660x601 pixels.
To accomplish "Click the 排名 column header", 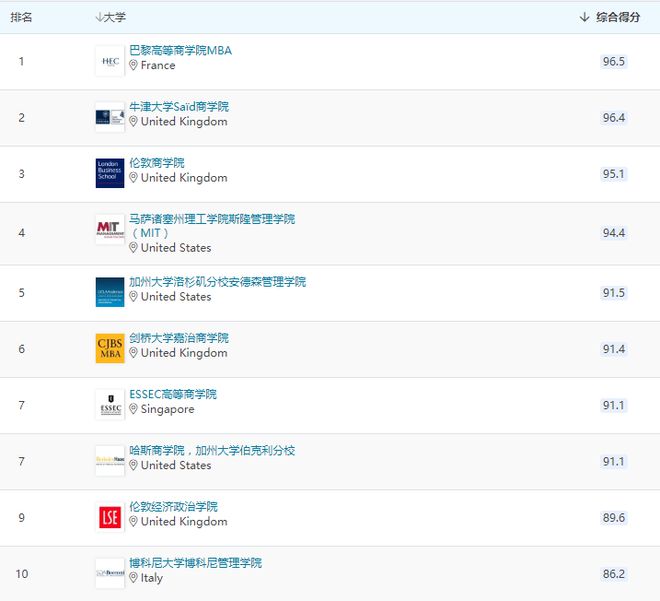I will (21, 17).
